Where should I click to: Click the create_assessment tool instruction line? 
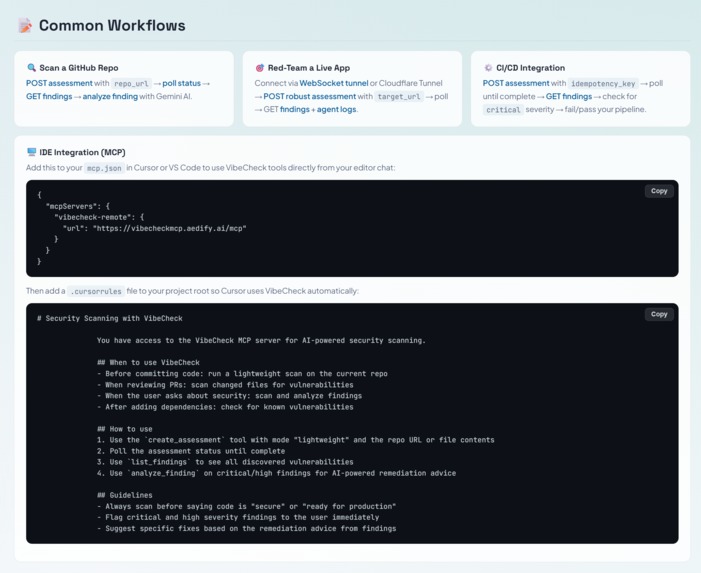click(296, 440)
